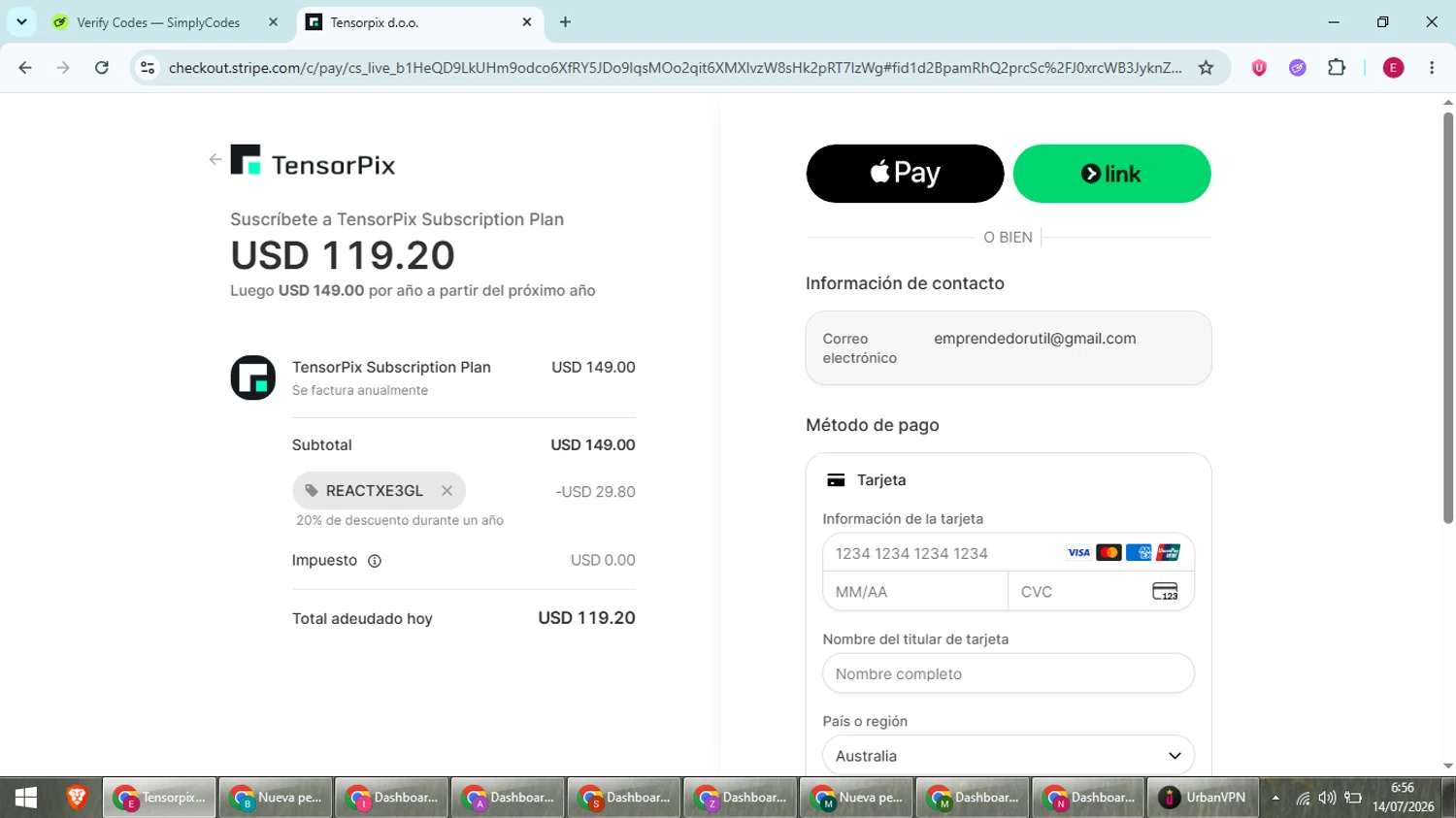View site information in address bar
Viewport: 1456px width, 818px height.
pos(148,68)
